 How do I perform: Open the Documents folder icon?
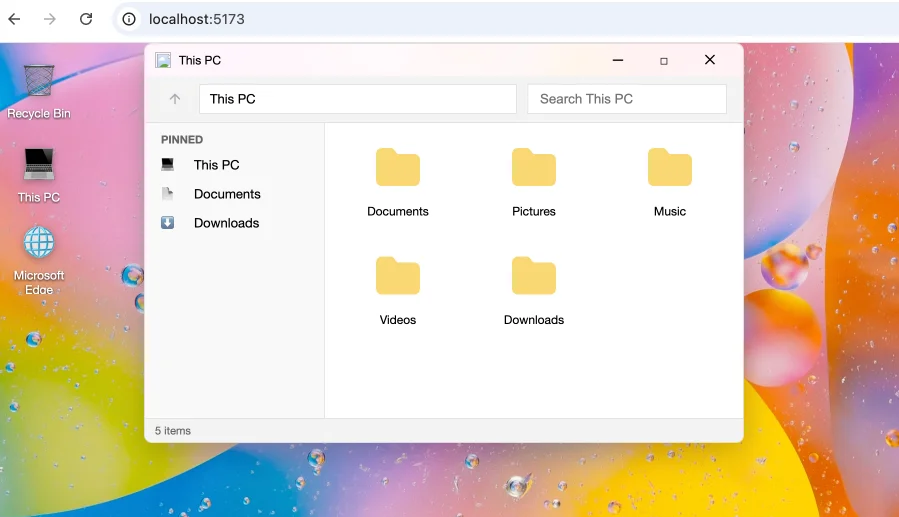(x=397, y=169)
